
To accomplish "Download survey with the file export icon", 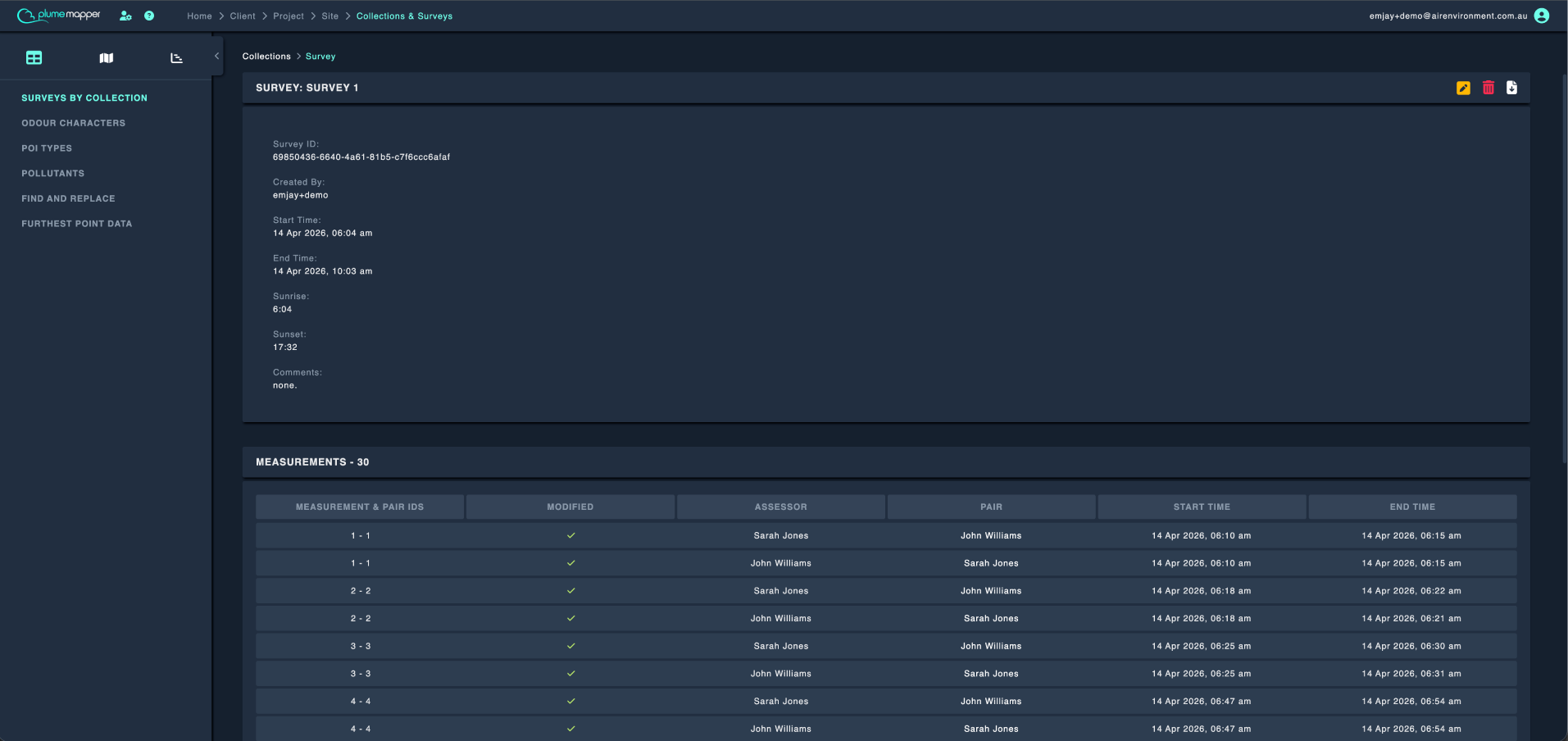I will point(1512,88).
